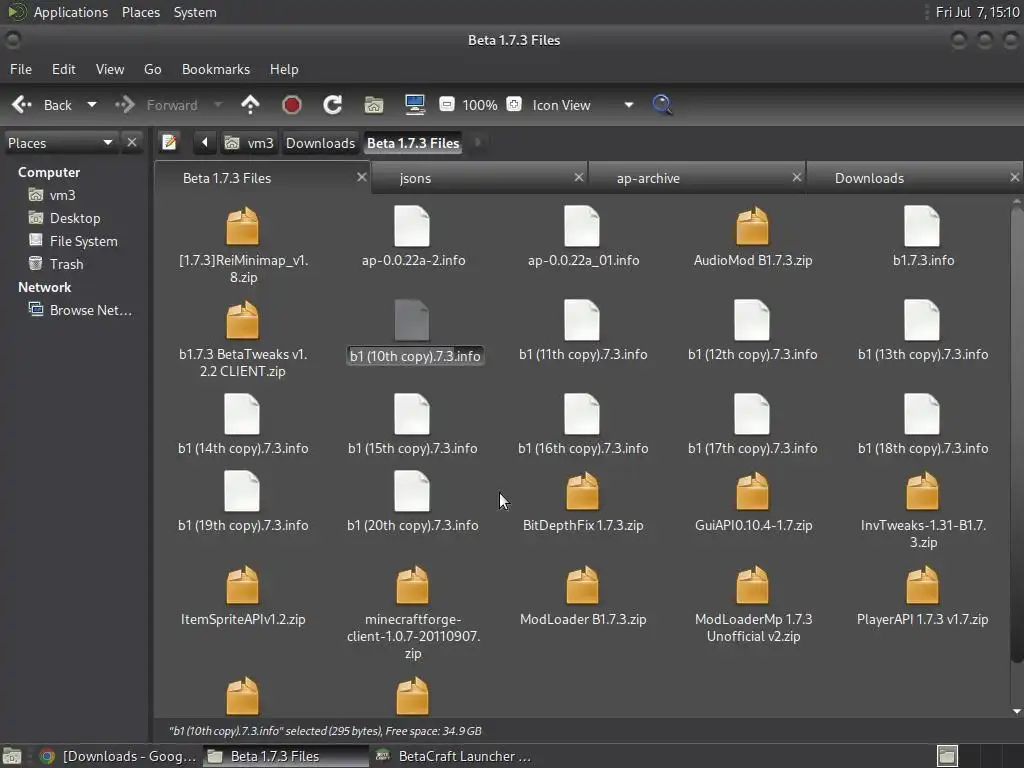
Task: Expand the Places sidebar selector dropdown
Action: pos(60,142)
